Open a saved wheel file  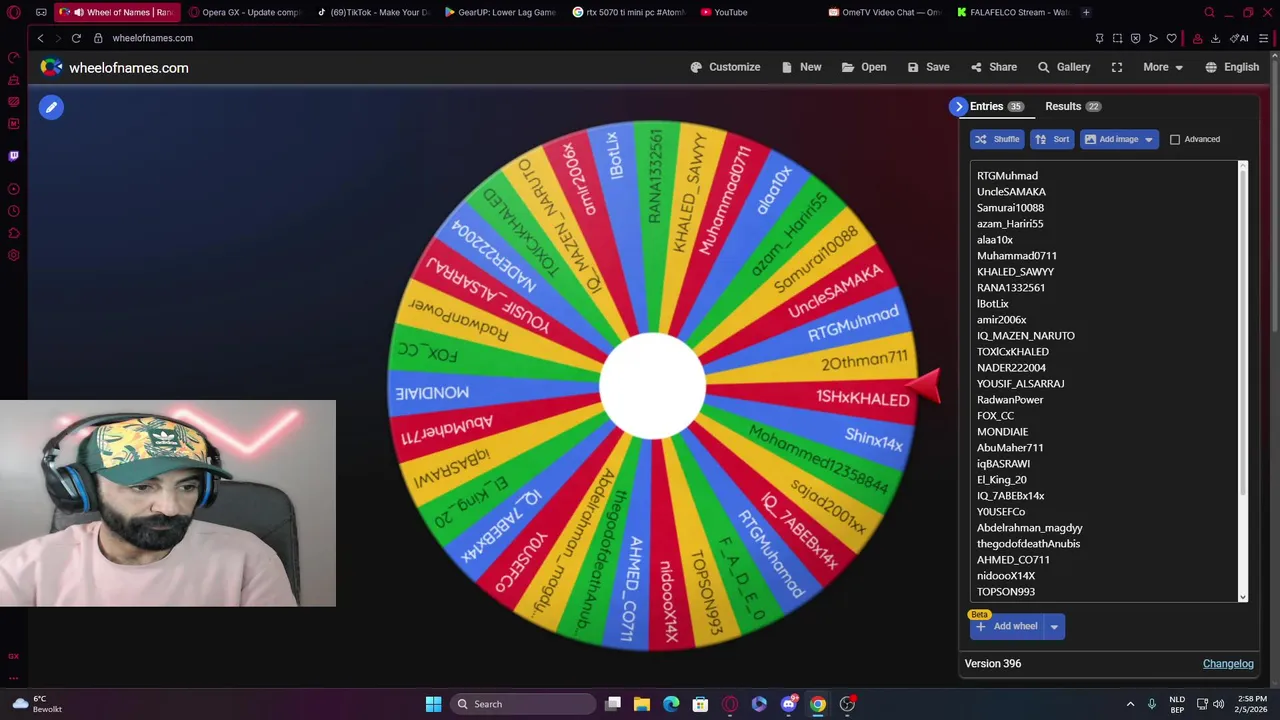point(864,67)
